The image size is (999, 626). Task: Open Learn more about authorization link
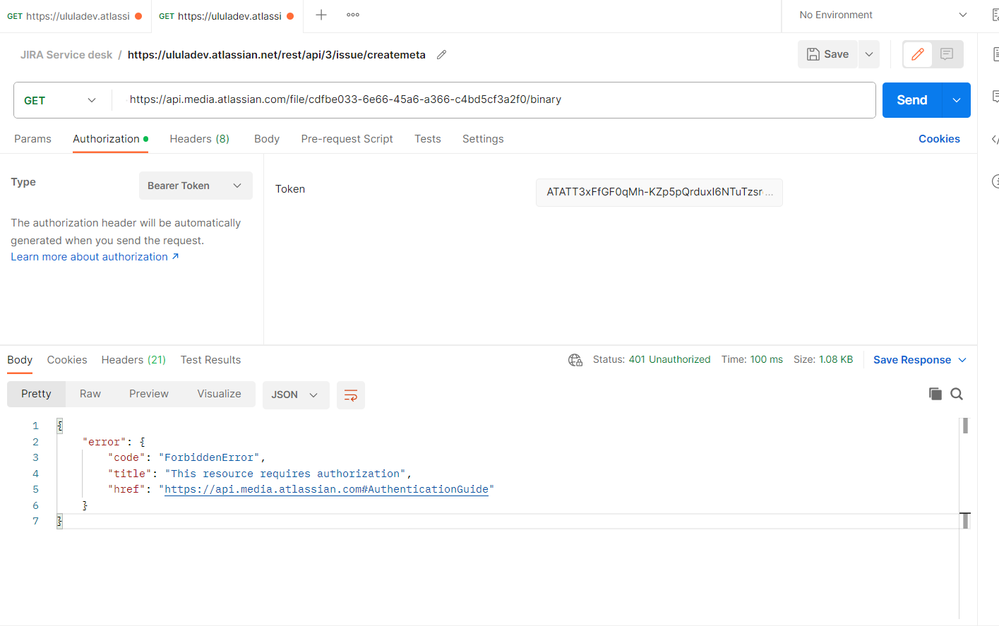click(95, 257)
